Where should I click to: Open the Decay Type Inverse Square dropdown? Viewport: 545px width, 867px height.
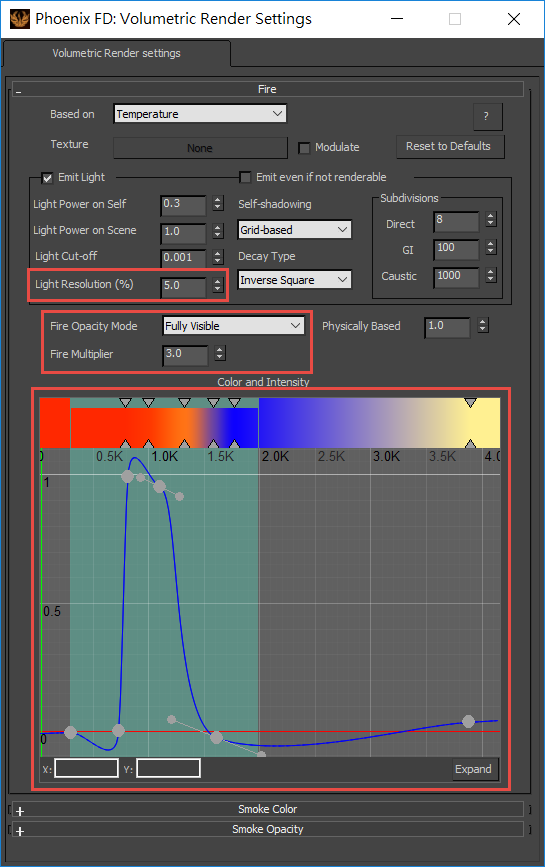[295, 280]
